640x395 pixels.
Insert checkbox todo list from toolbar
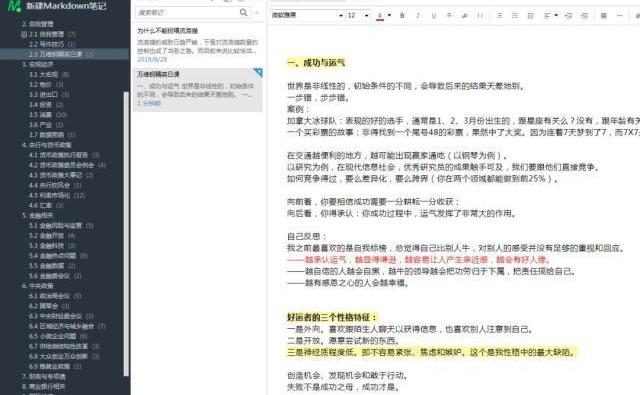pos(531,16)
